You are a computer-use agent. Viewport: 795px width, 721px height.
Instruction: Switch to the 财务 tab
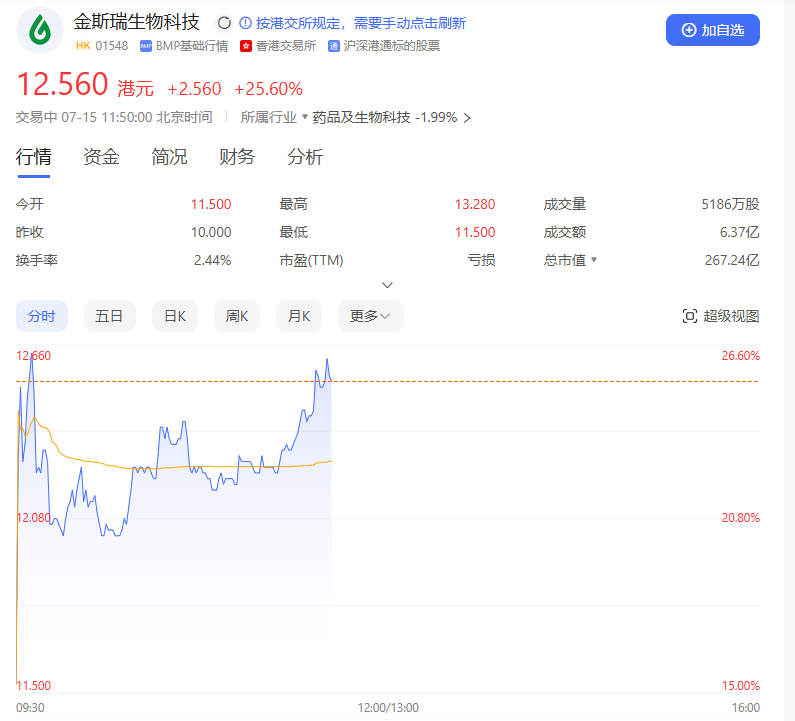[237, 157]
